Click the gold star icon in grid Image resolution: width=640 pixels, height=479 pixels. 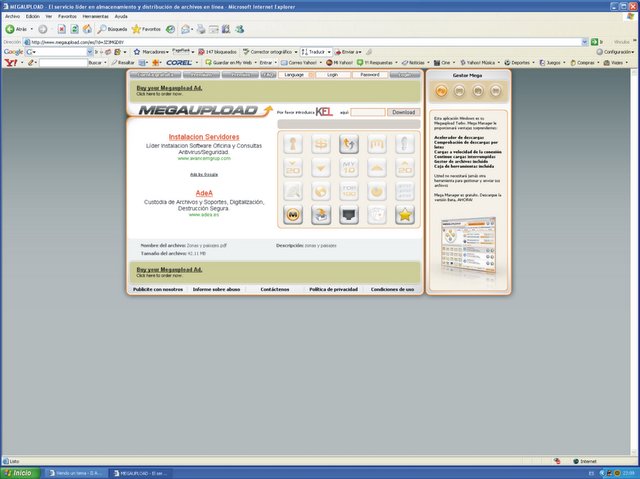[x=405, y=213]
